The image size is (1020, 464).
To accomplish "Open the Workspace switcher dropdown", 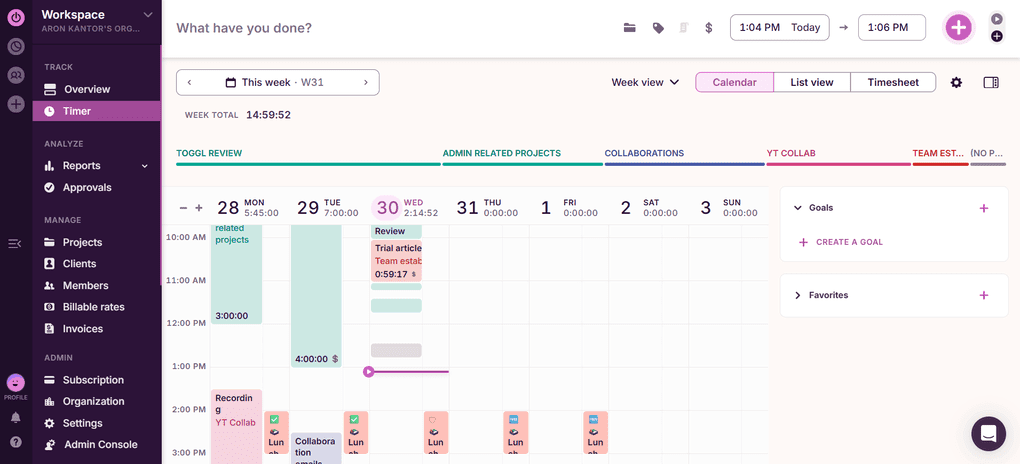I will click(x=148, y=14).
